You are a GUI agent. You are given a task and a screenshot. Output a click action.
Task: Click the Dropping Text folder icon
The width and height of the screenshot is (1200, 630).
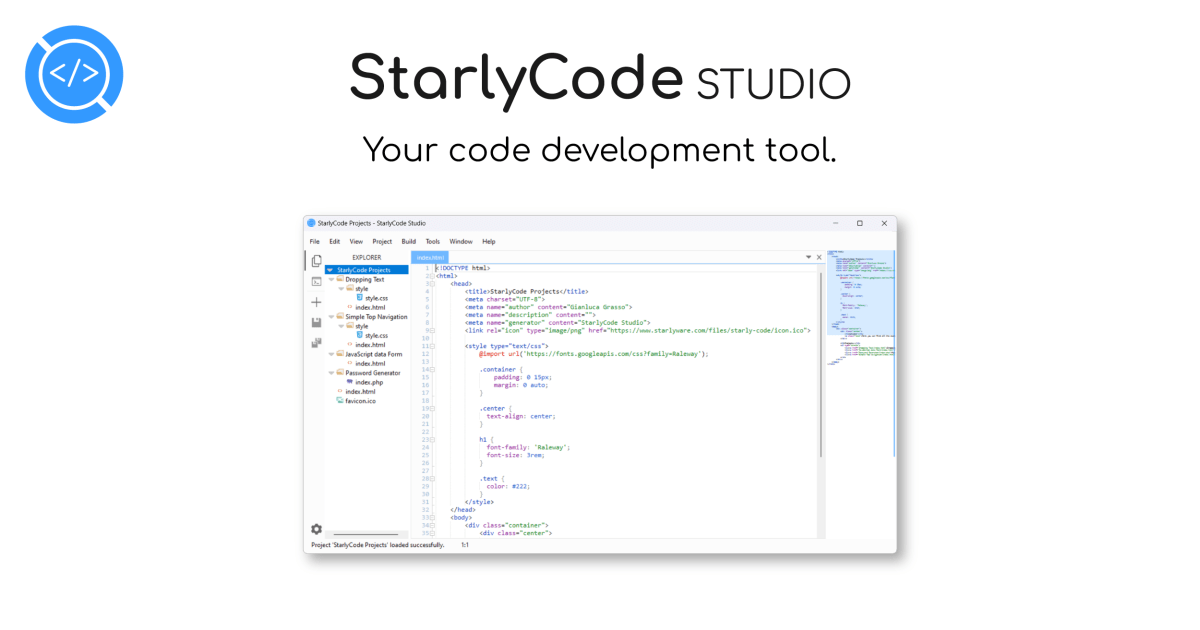click(341, 279)
